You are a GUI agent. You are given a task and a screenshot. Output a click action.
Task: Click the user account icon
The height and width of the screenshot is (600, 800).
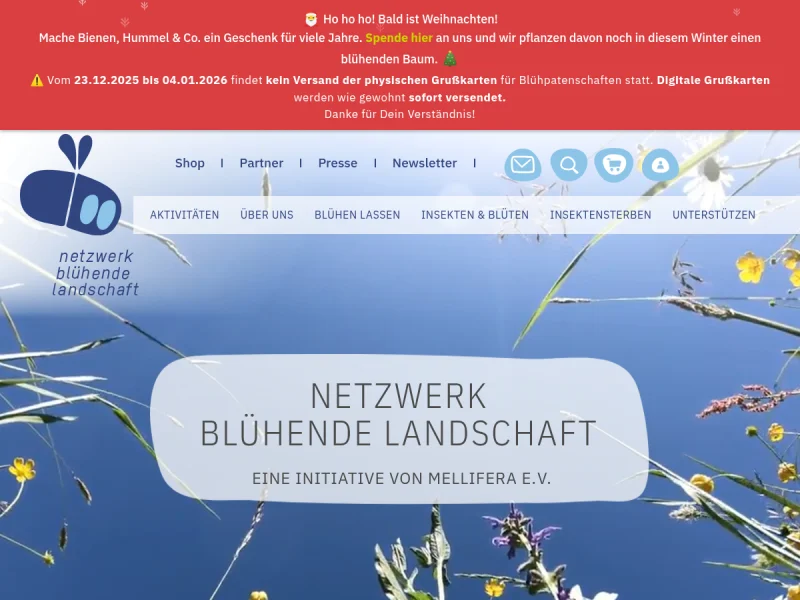(659, 164)
